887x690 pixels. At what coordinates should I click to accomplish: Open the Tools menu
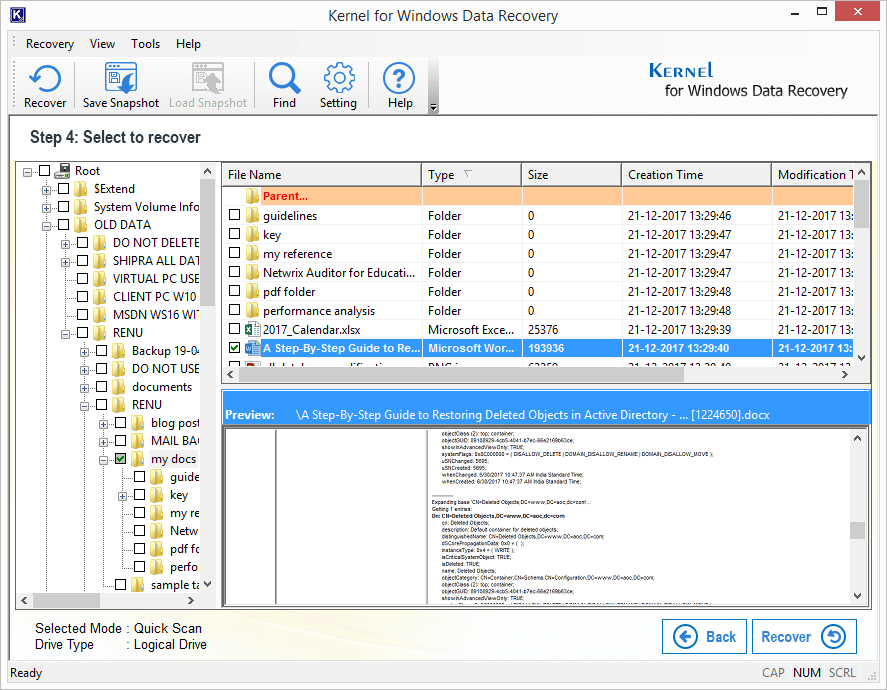tap(145, 44)
